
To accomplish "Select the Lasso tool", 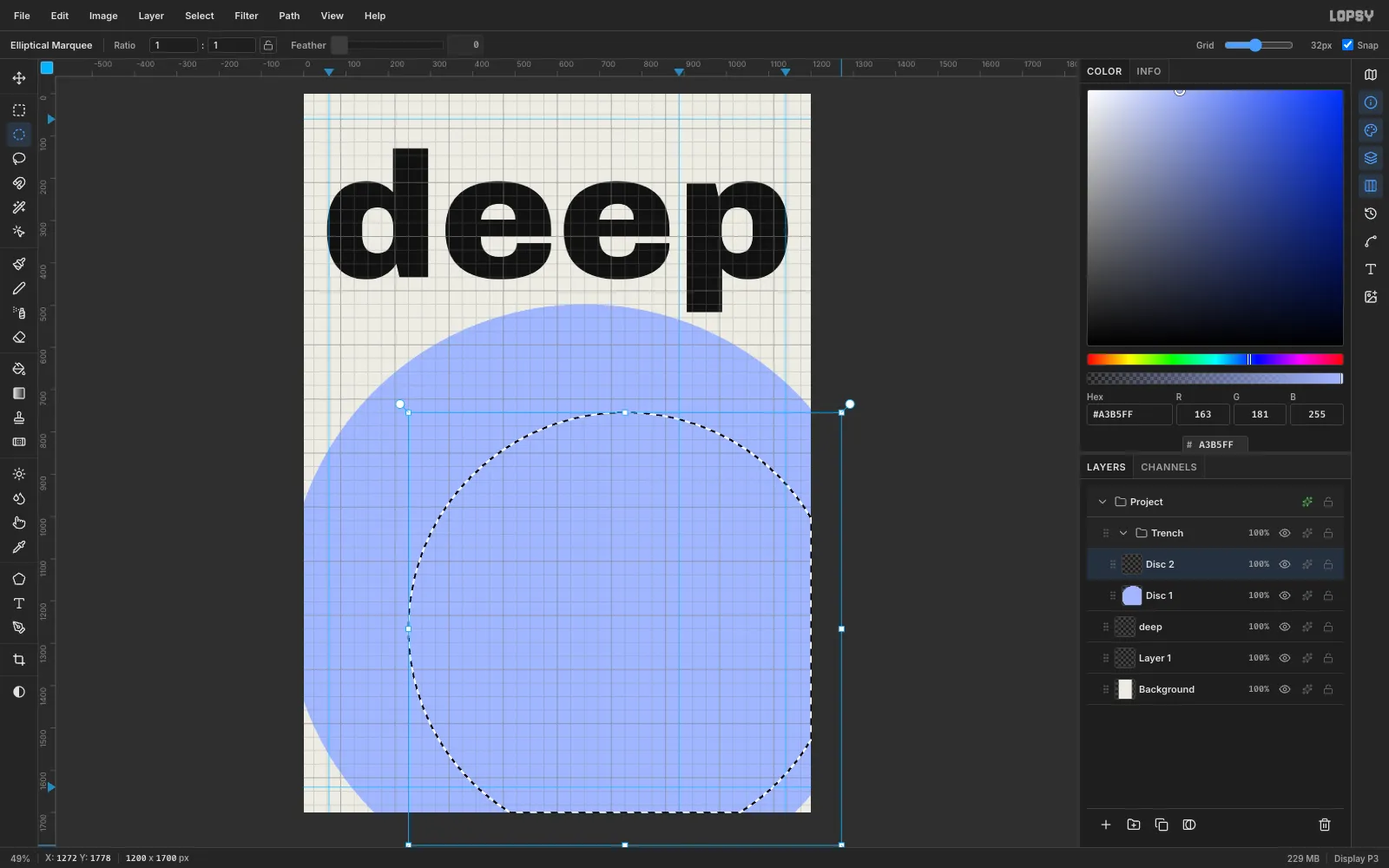I will click(19, 159).
